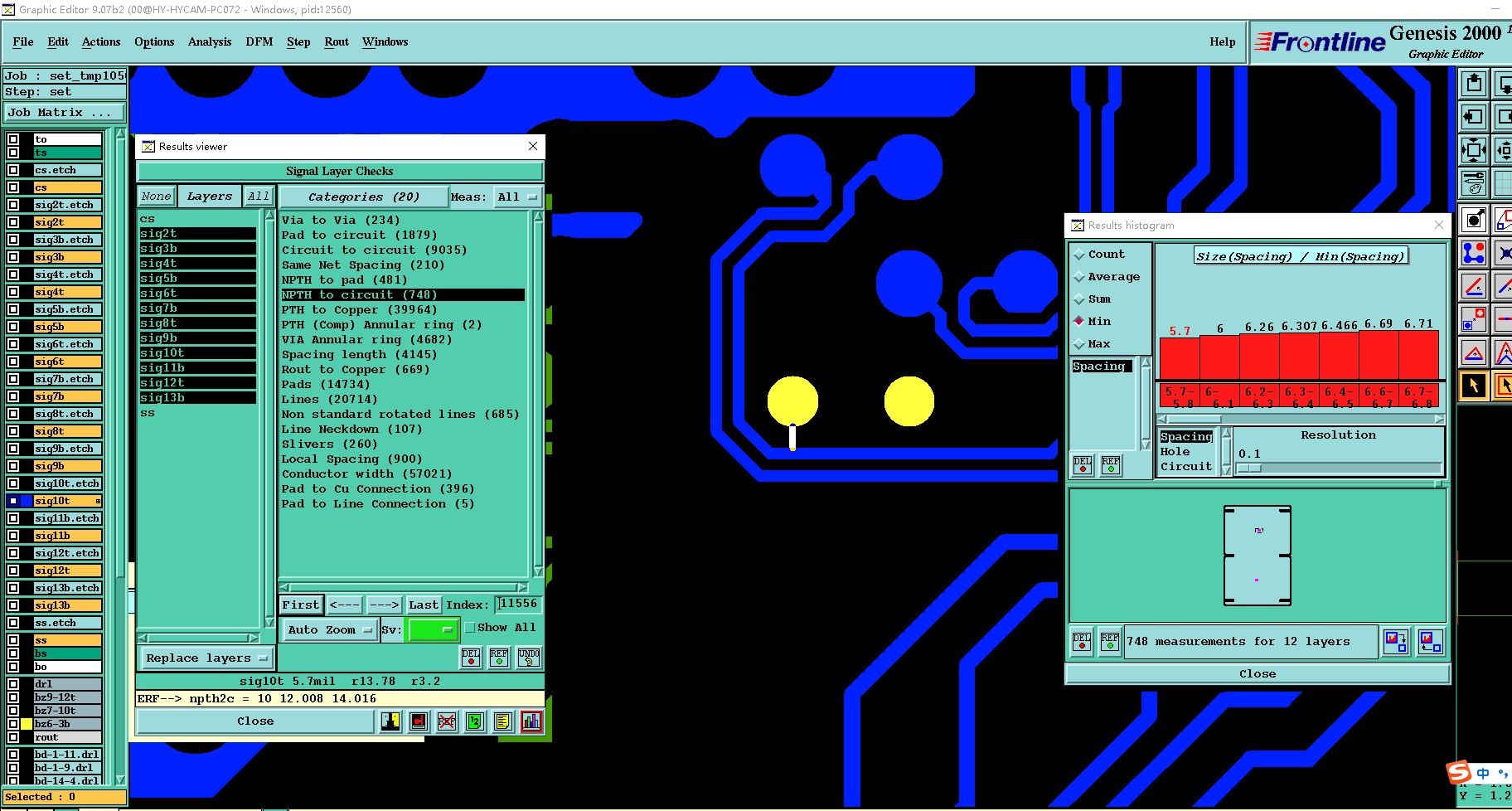The width and height of the screenshot is (1512, 811).
Task: Open the Job Matrix ... button
Action: tap(65, 113)
